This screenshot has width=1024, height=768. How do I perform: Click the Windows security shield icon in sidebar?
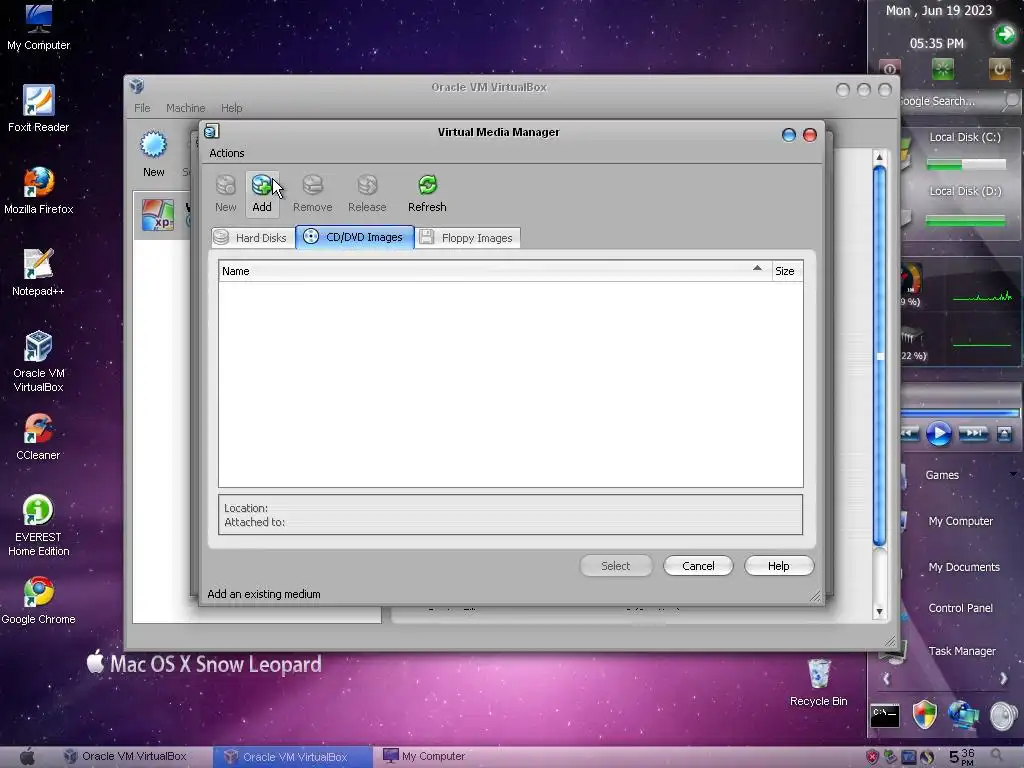925,714
